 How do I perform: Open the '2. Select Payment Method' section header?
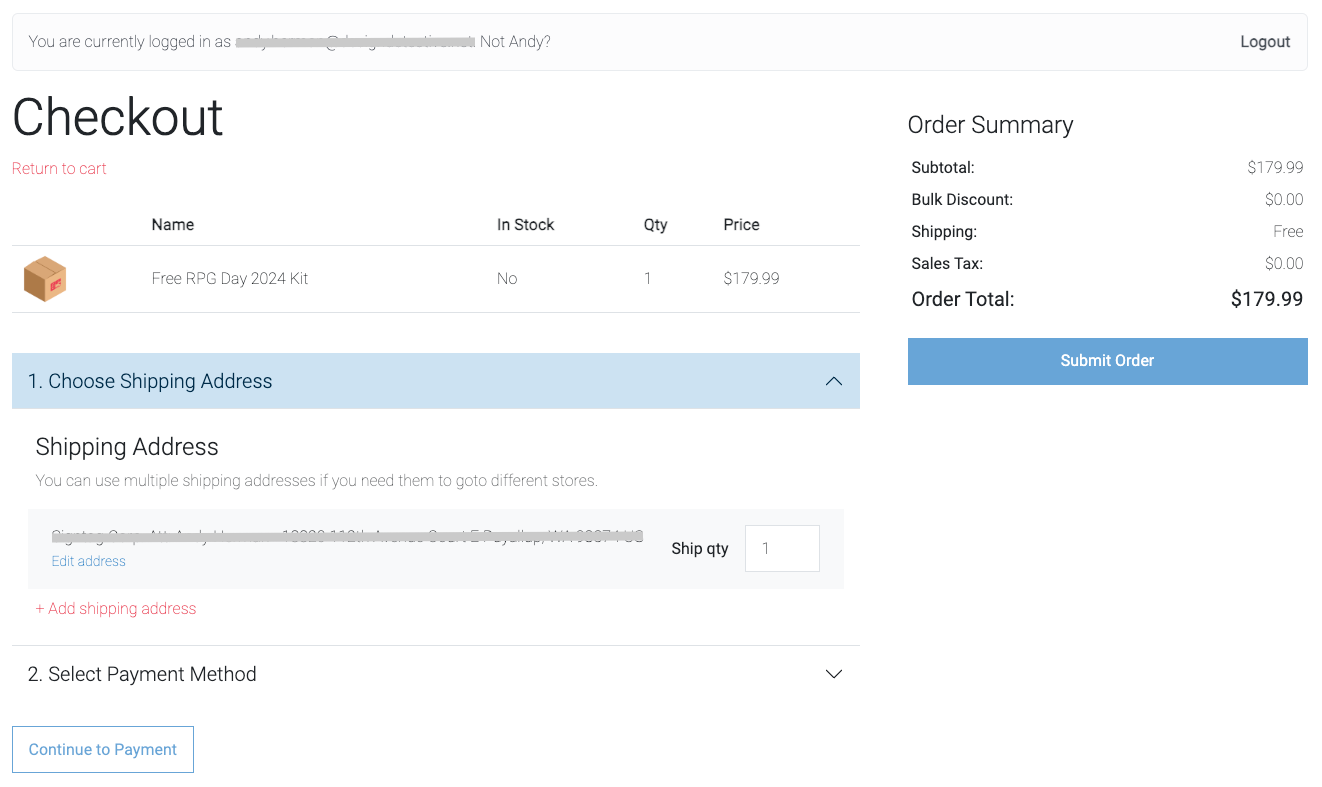click(142, 674)
